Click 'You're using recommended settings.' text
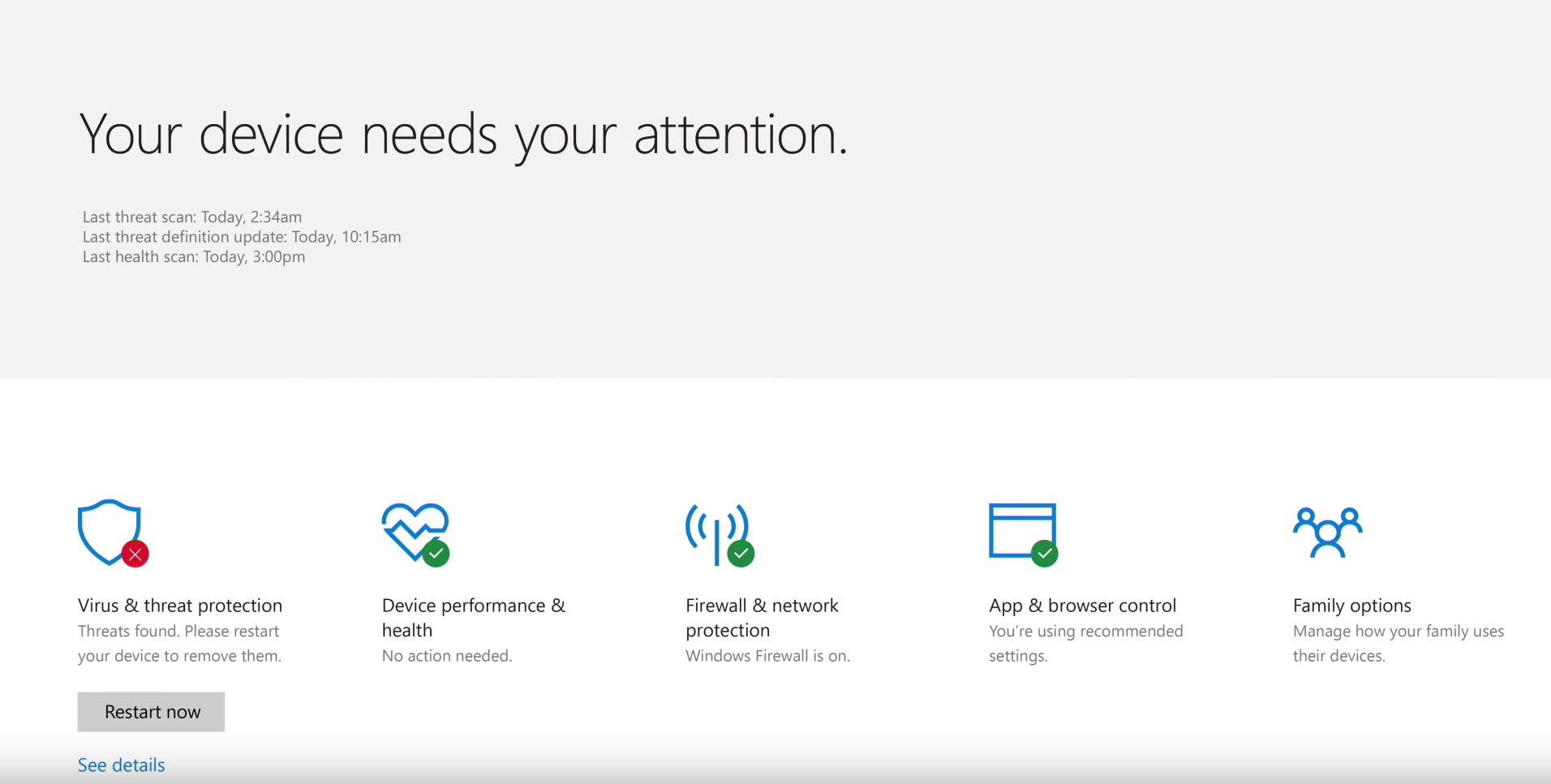This screenshot has height=784, width=1551. tap(1085, 644)
